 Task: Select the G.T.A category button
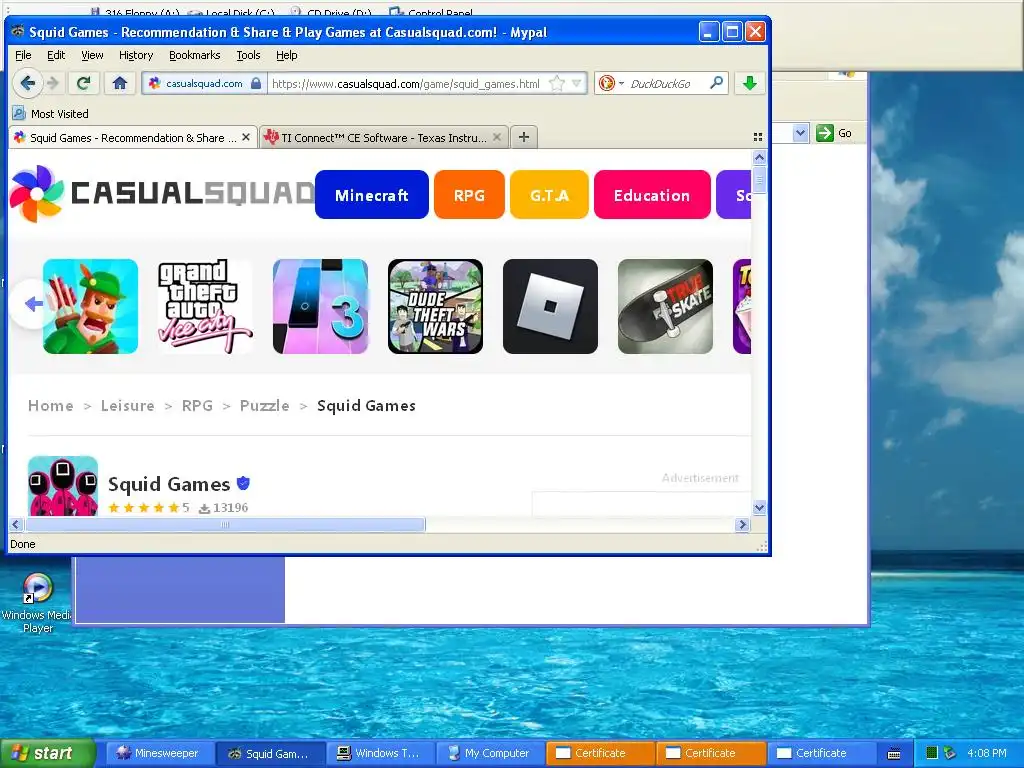click(549, 195)
